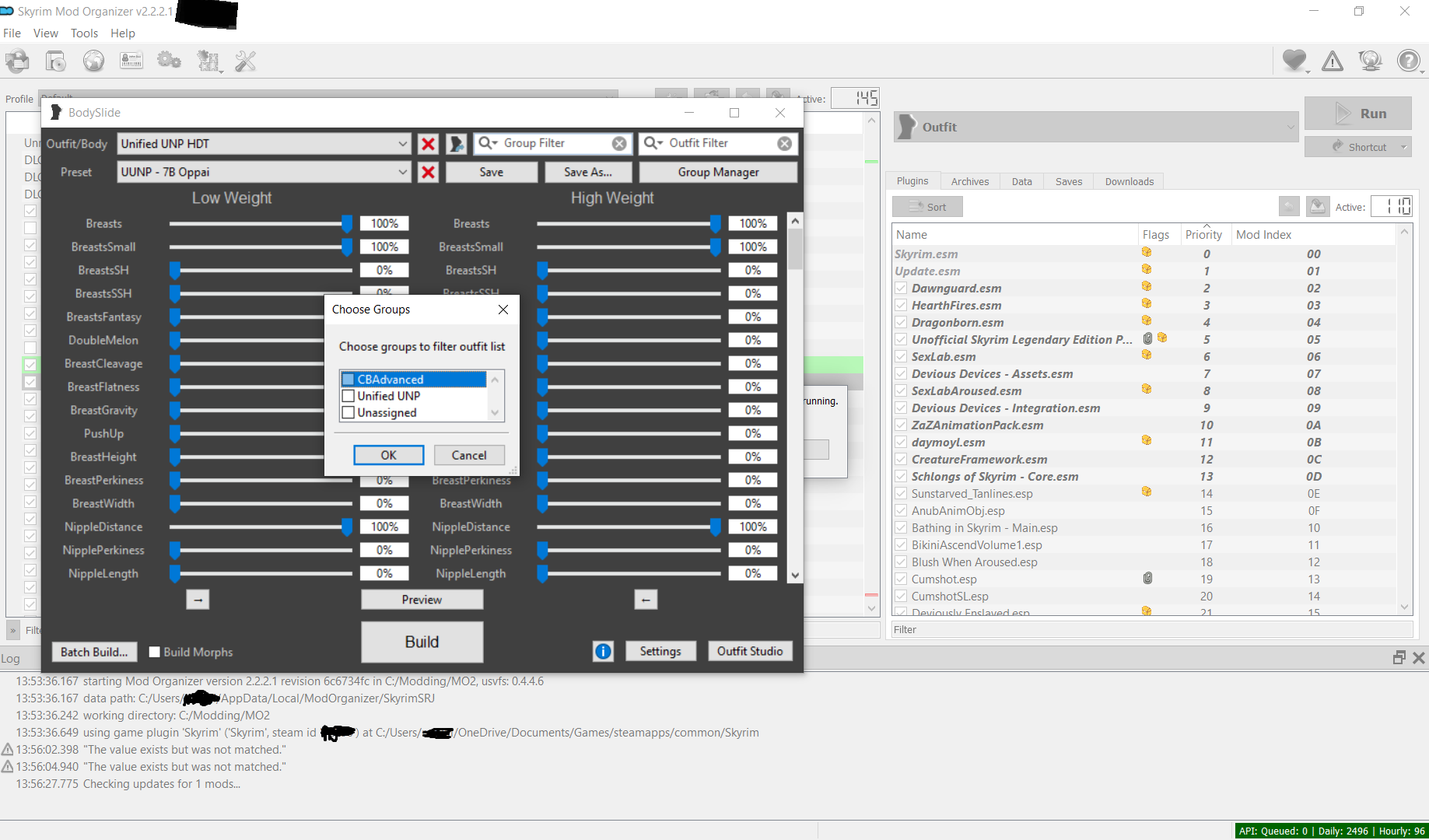
Task: Switch to the Data tab
Action: tap(1022, 181)
